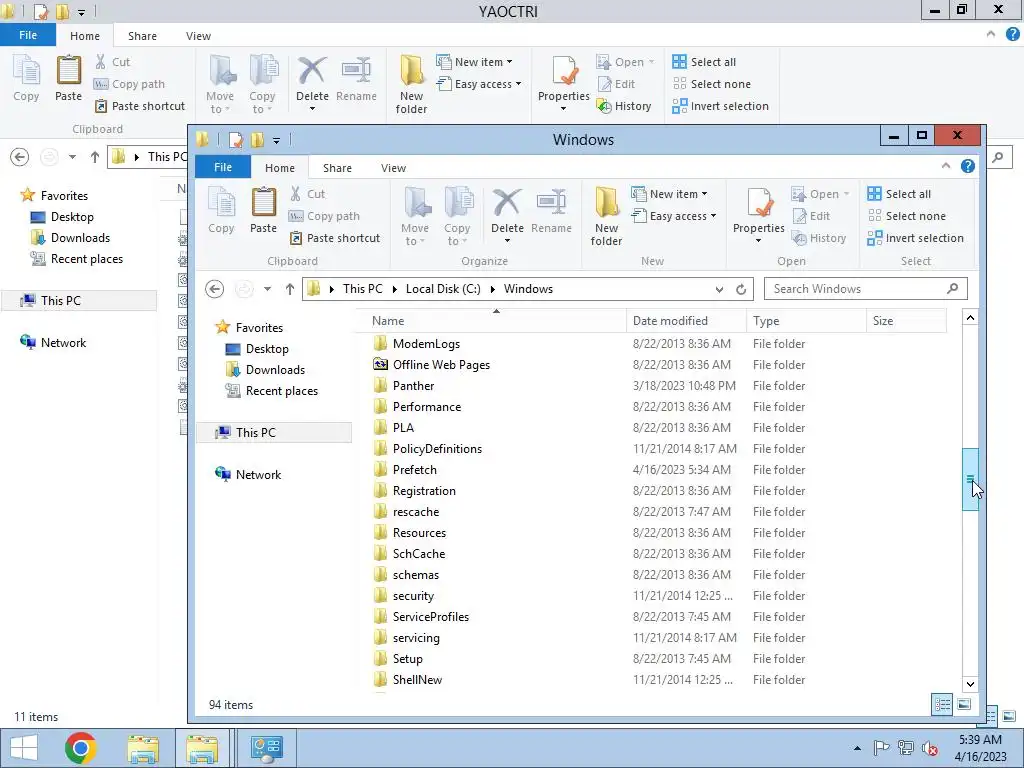Open Chrome from the taskbar

[81, 748]
